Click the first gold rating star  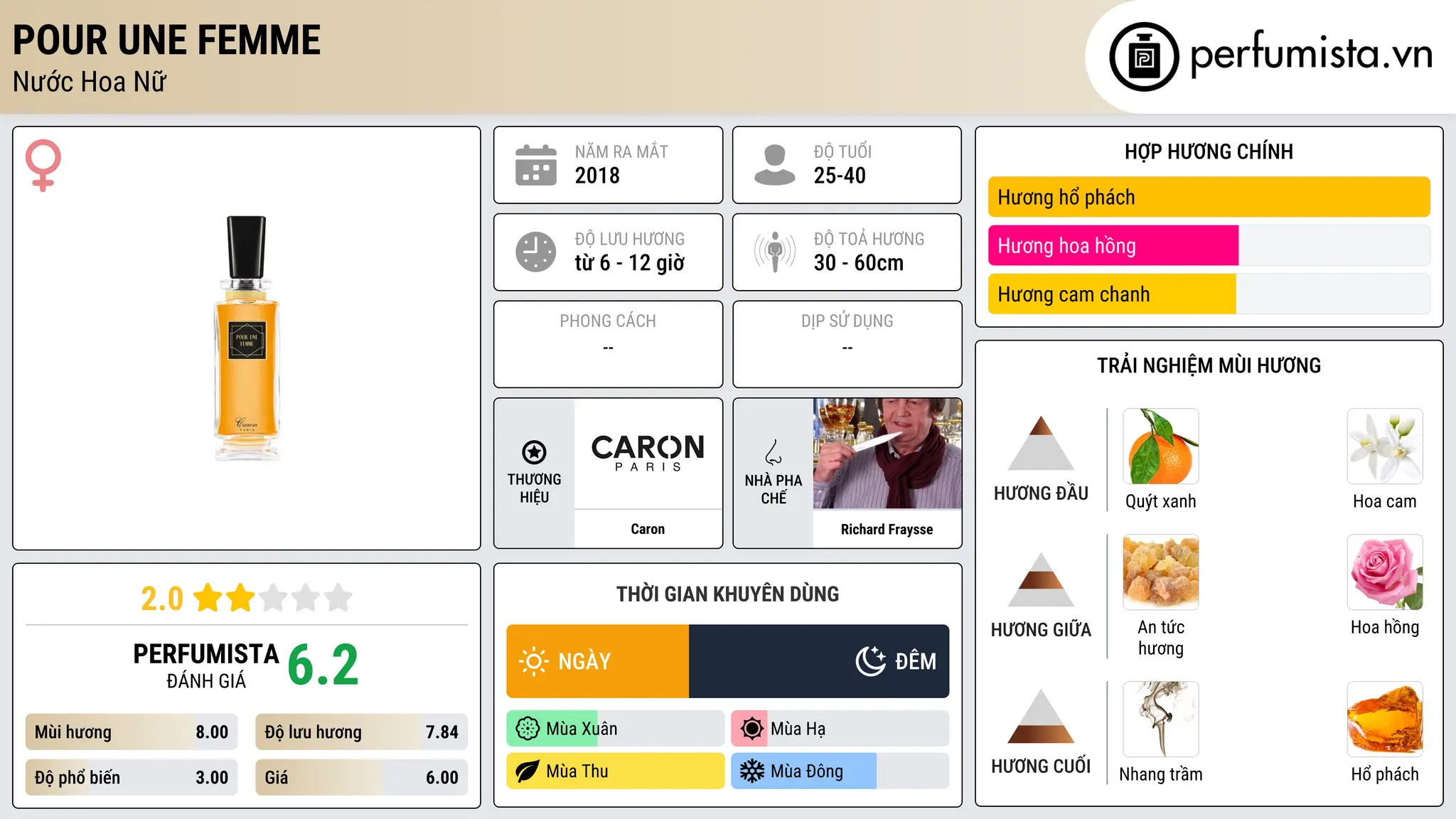click(x=208, y=598)
